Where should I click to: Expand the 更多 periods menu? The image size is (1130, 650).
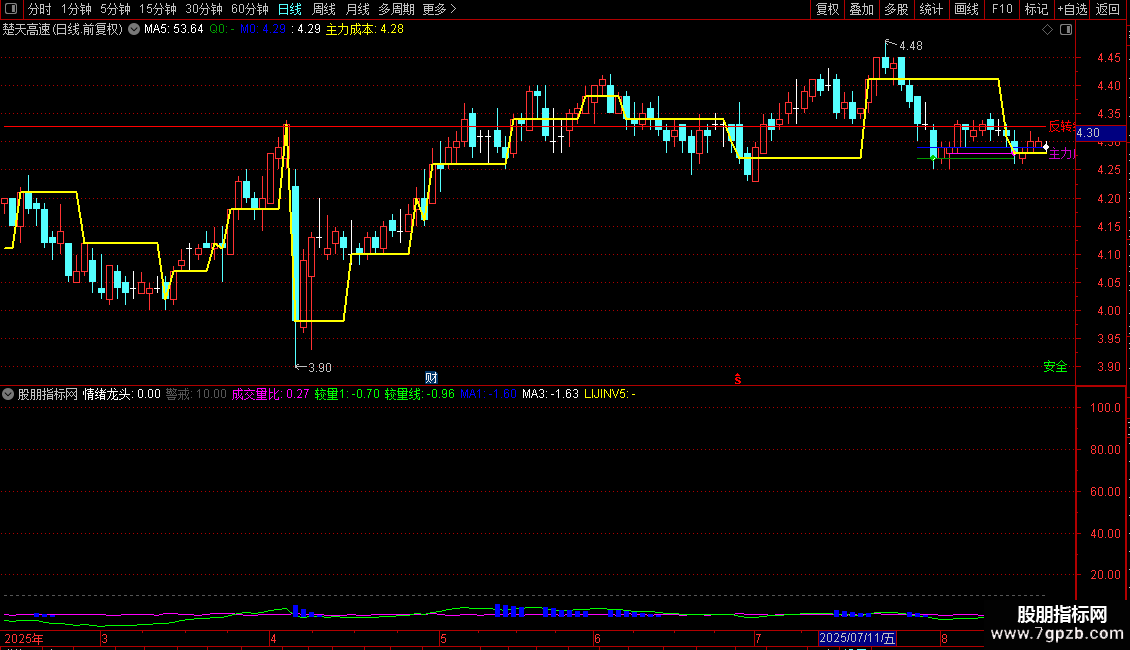[440, 9]
